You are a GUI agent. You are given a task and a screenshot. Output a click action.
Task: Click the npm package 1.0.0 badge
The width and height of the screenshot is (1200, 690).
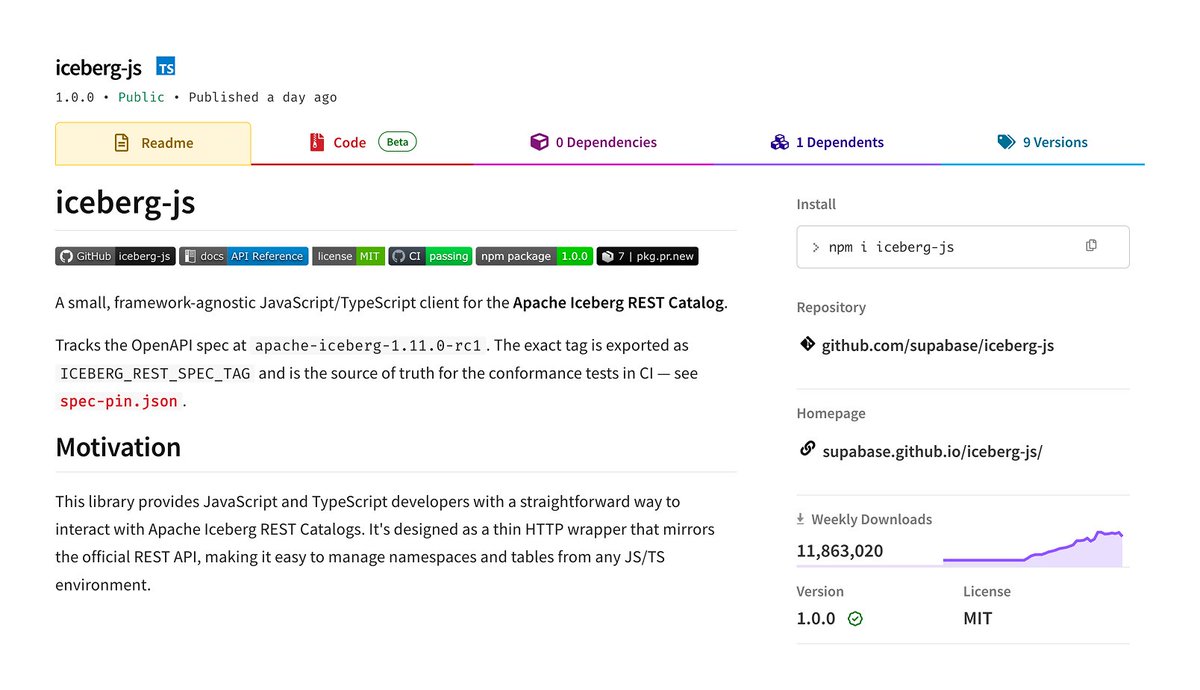534,256
